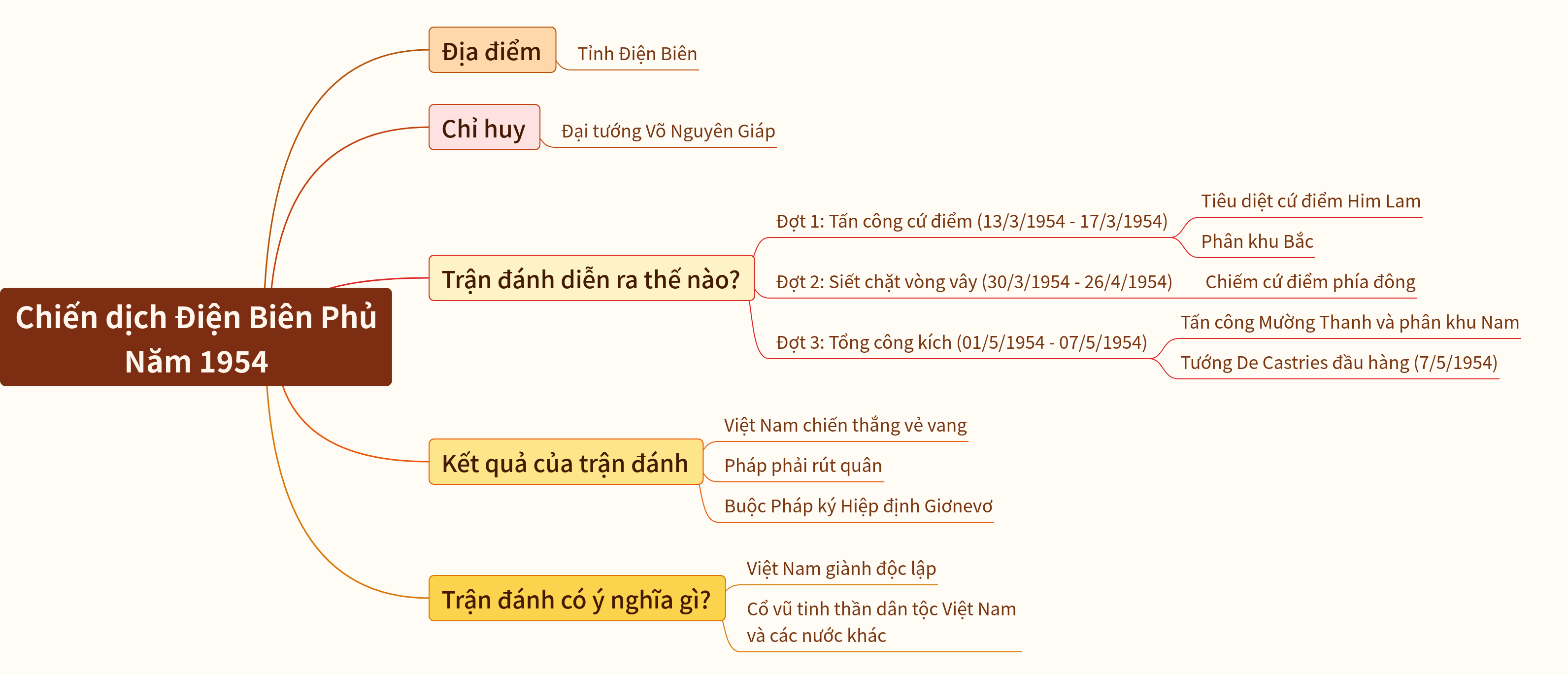Click the Đợt 1: Tấn công cứ điểm subtopic

[x=971, y=222]
